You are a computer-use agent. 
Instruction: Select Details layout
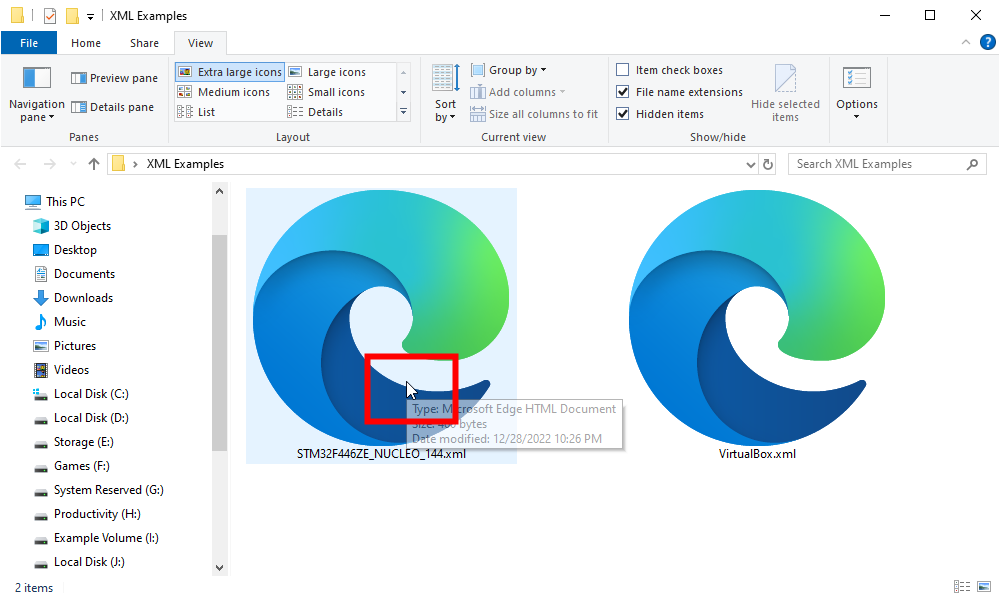tap(315, 112)
